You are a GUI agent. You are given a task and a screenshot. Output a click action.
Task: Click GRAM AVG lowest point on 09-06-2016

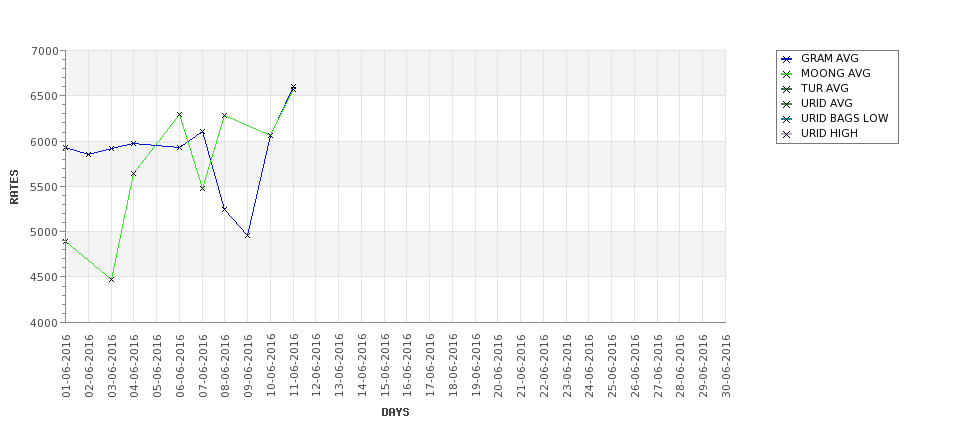pyautogui.click(x=247, y=235)
